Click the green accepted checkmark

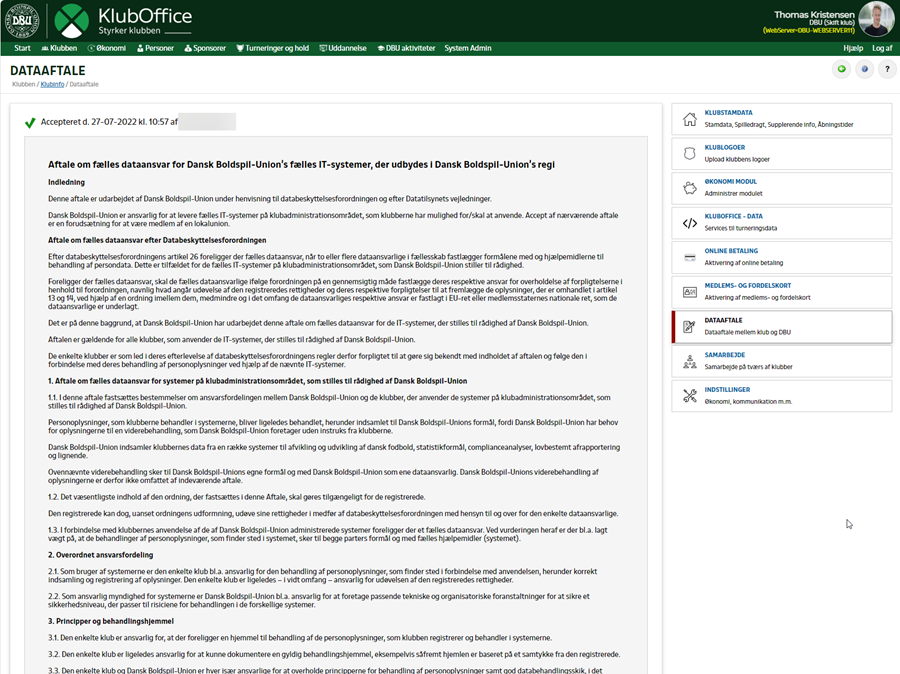coord(30,122)
